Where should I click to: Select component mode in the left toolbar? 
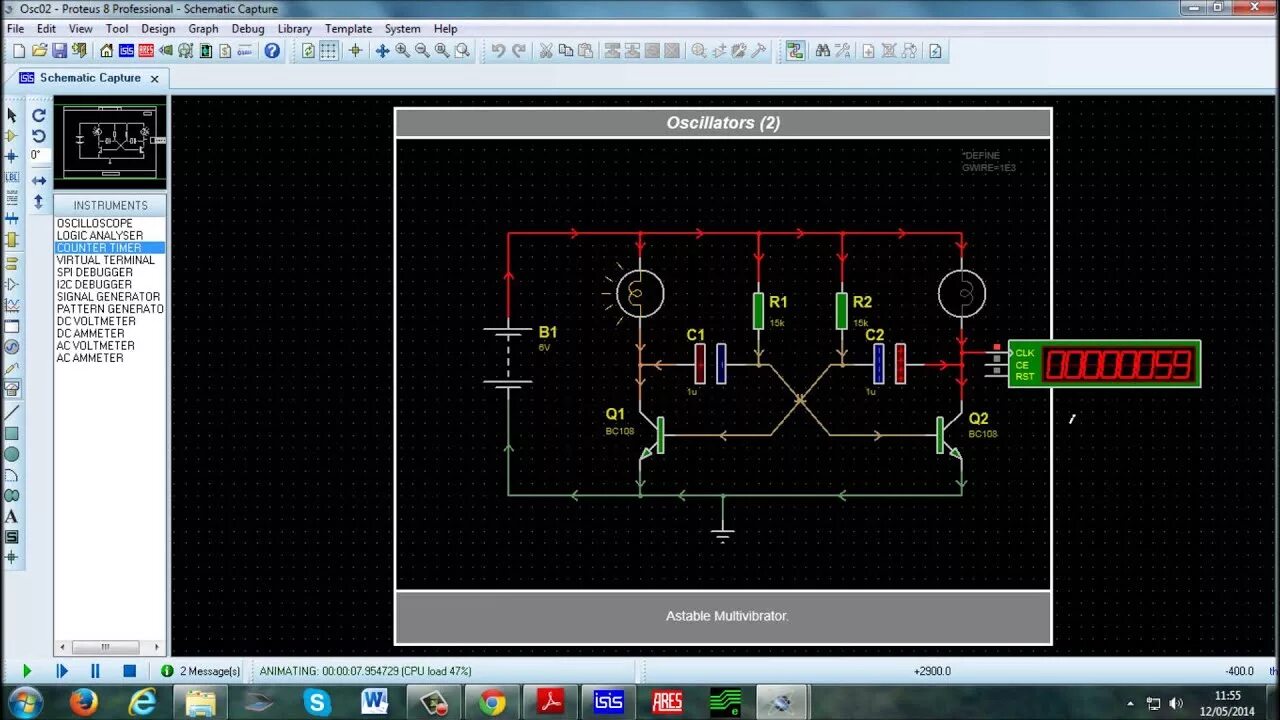[12, 136]
